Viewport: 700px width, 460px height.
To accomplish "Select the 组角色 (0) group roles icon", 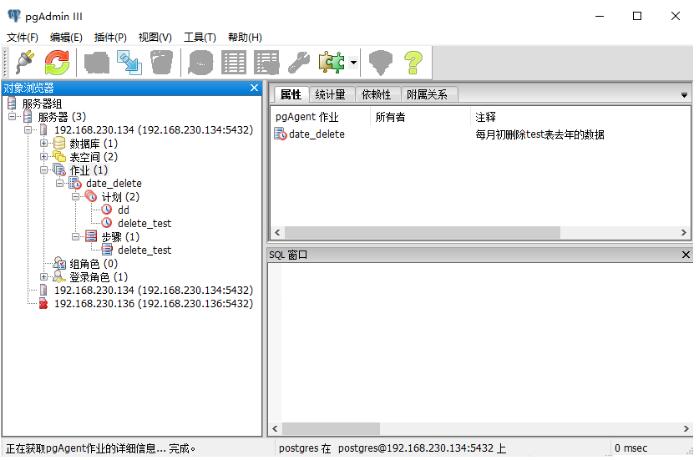I will (x=59, y=263).
